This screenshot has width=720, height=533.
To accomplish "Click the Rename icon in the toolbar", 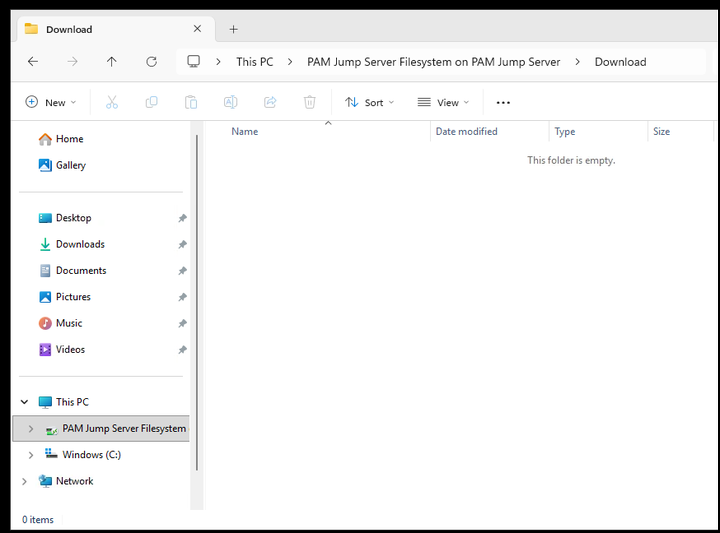I will pos(231,102).
